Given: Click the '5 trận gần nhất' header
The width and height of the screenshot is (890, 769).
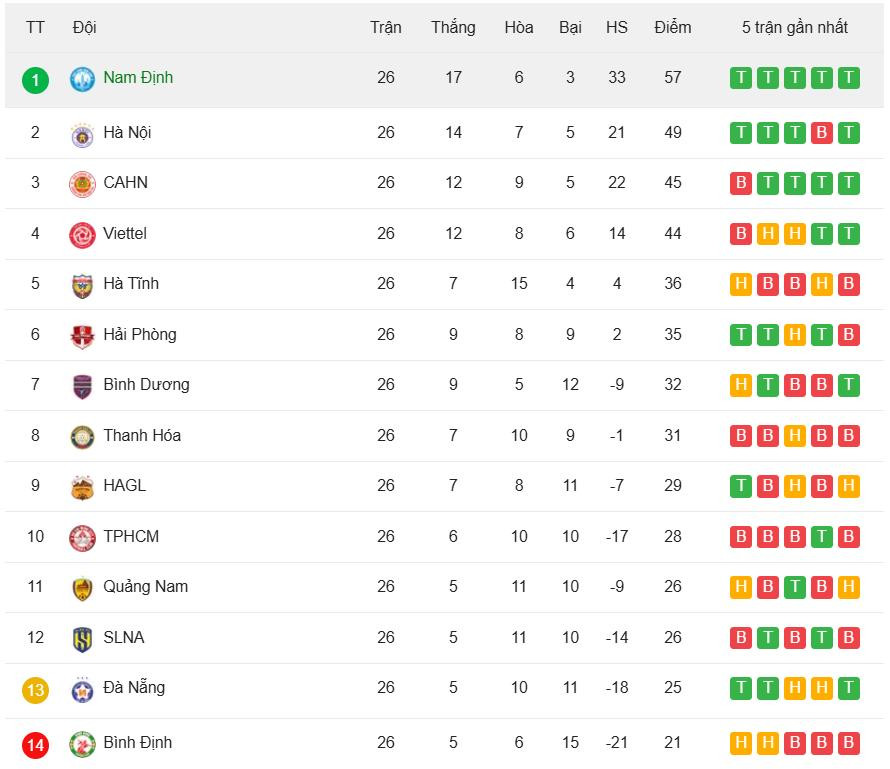Looking at the screenshot, I should click(794, 28).
